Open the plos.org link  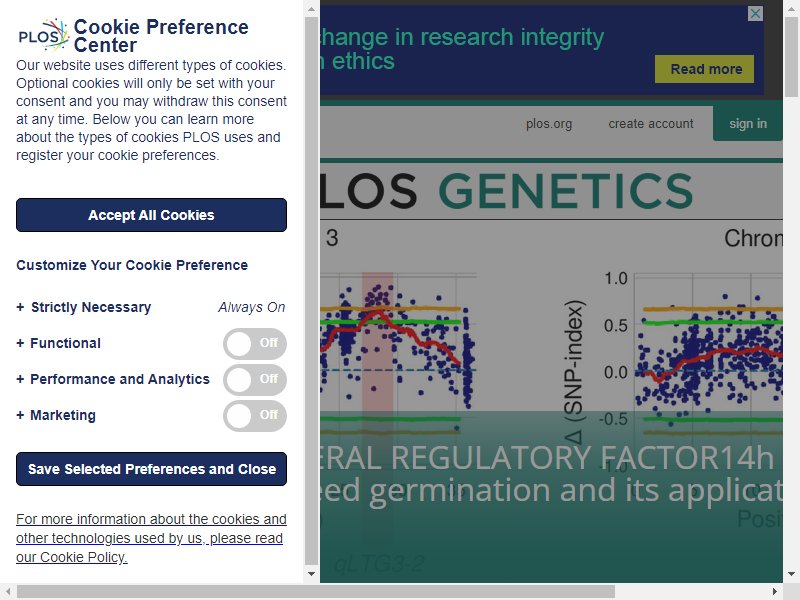(549, 124)
